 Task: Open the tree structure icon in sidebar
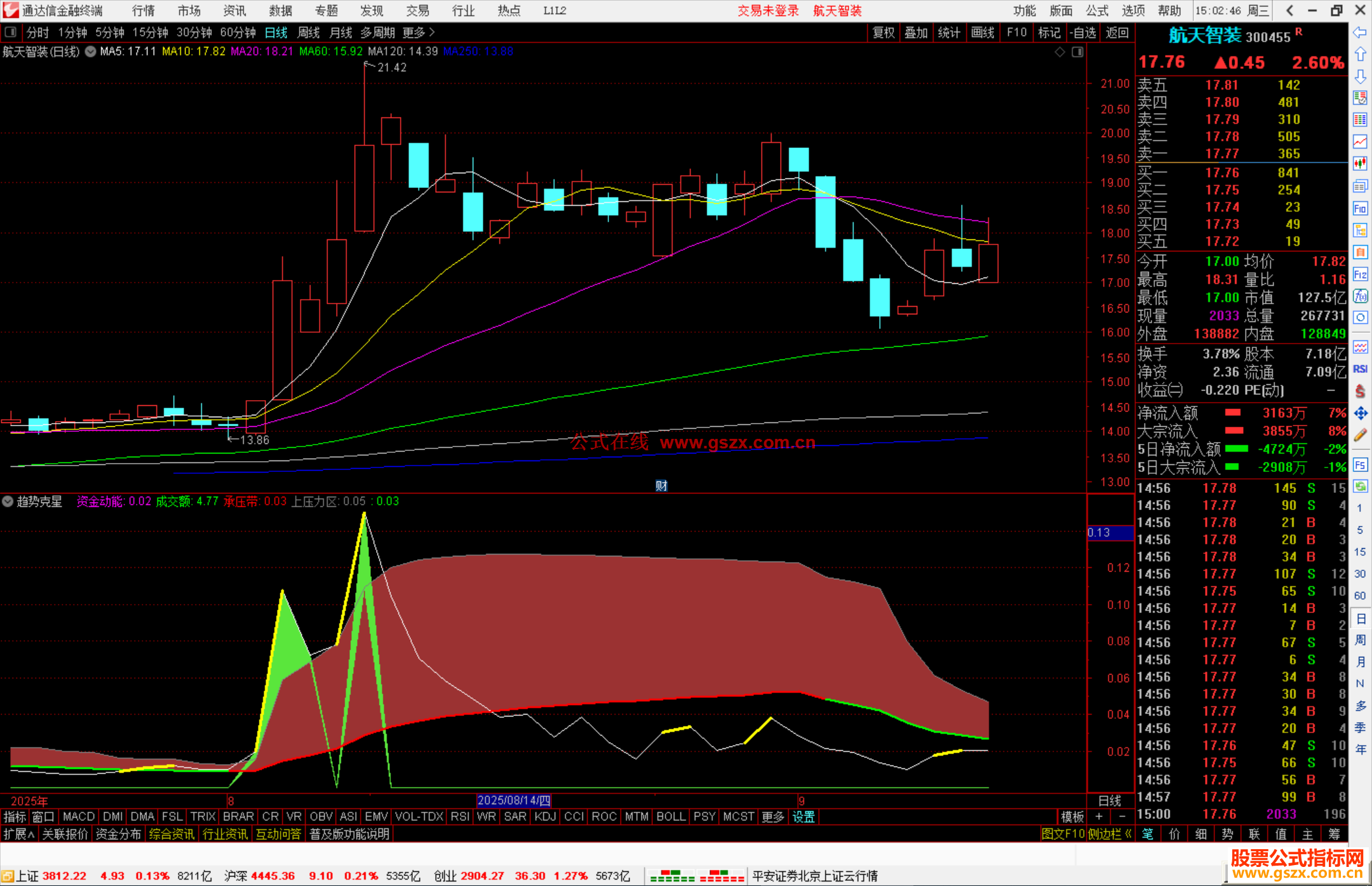point(1360,231)
